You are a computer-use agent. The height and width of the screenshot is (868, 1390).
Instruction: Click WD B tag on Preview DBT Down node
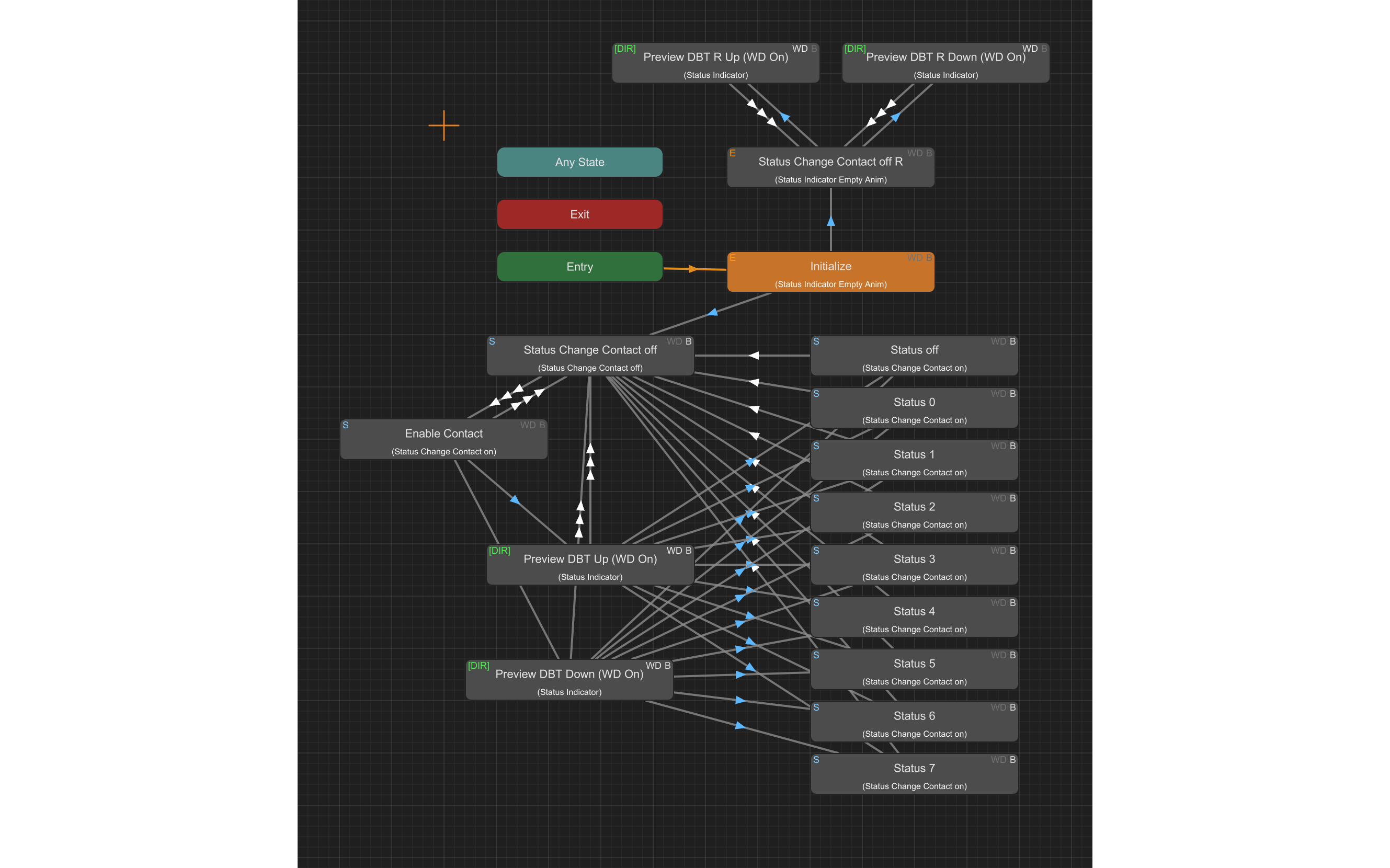658,665
